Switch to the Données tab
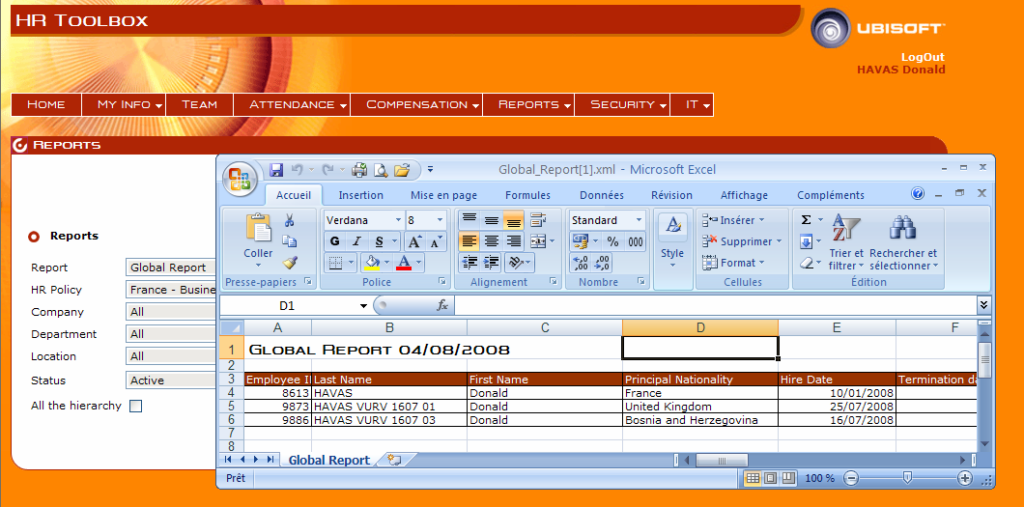 [x=601, y=195]
